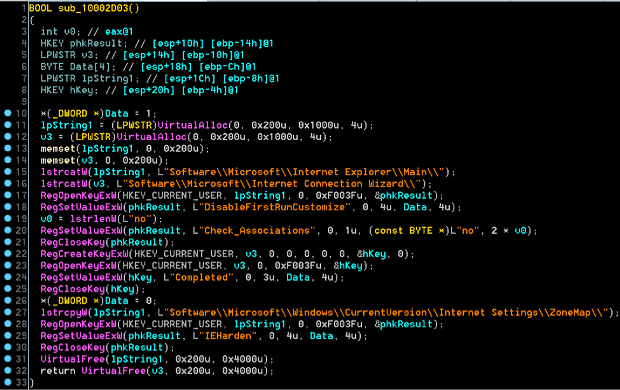This screenshot has width=620, height=390.
Task: Click the blue dot at line 33
Action: [x=8, y=382]
